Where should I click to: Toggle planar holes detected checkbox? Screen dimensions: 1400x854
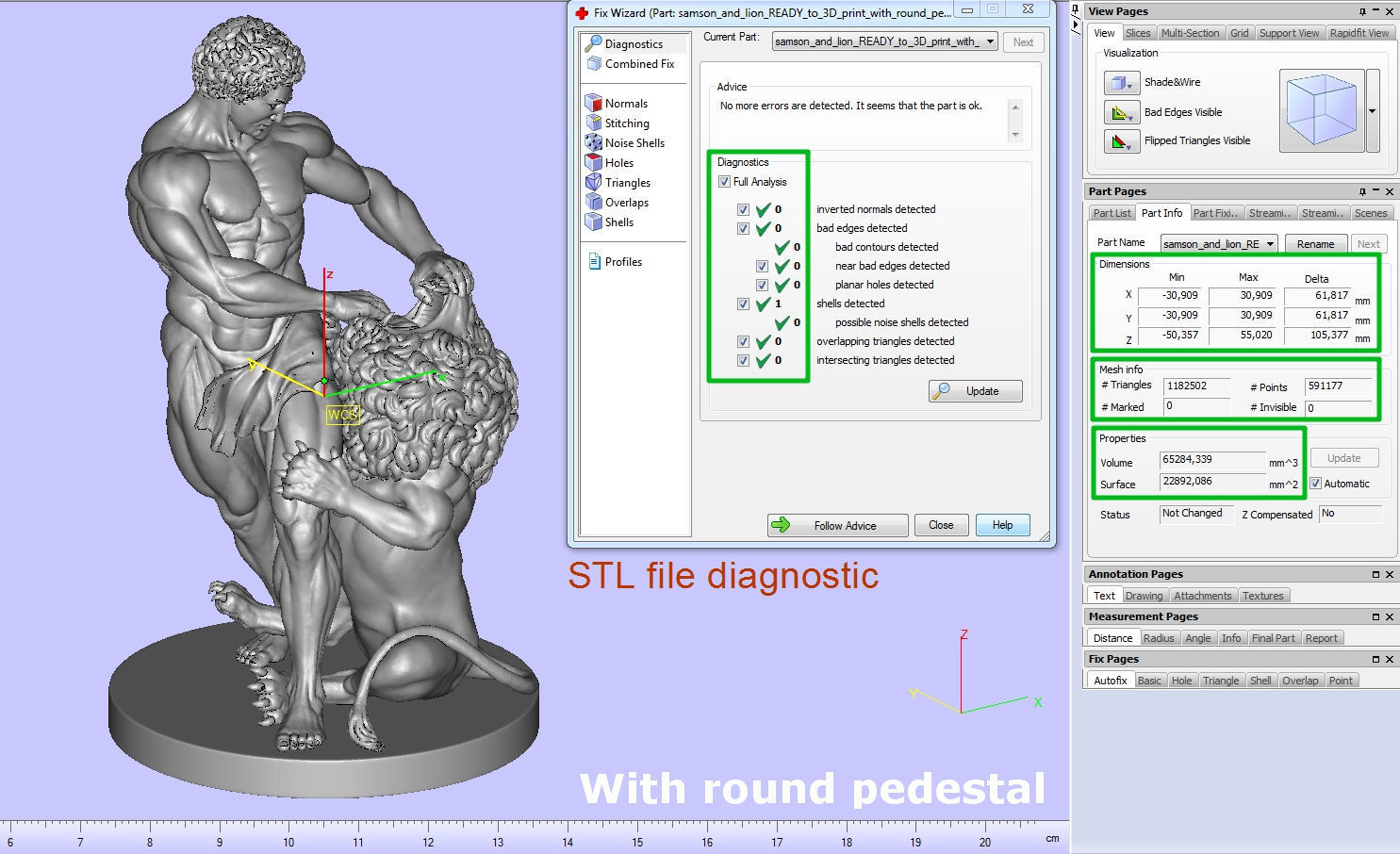(762, 285)
